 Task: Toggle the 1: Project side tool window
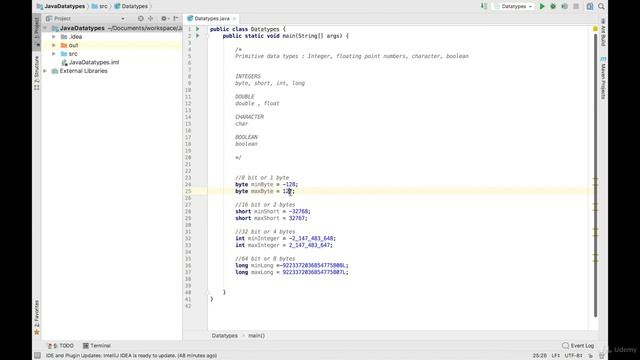click(x=37, y=31)
